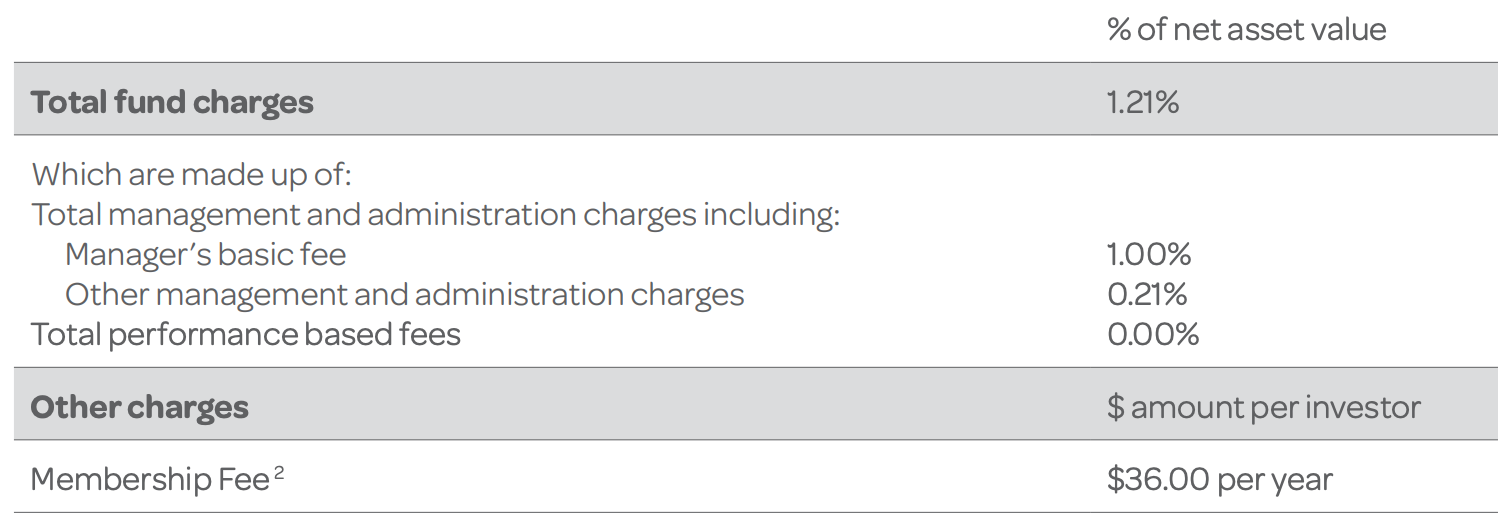Click the bold 'Other charges' section heading

[x=139, y=407]
